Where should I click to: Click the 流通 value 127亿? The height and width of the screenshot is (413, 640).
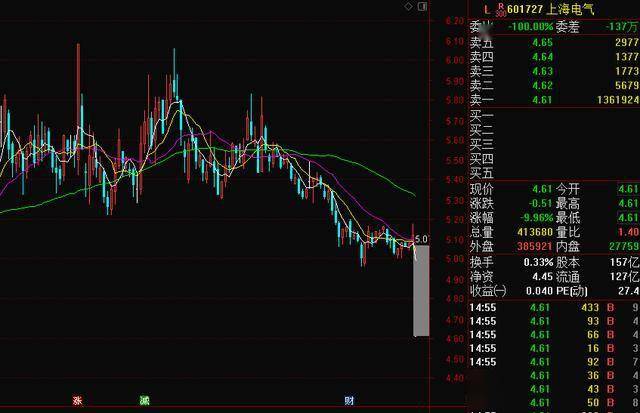624,276
